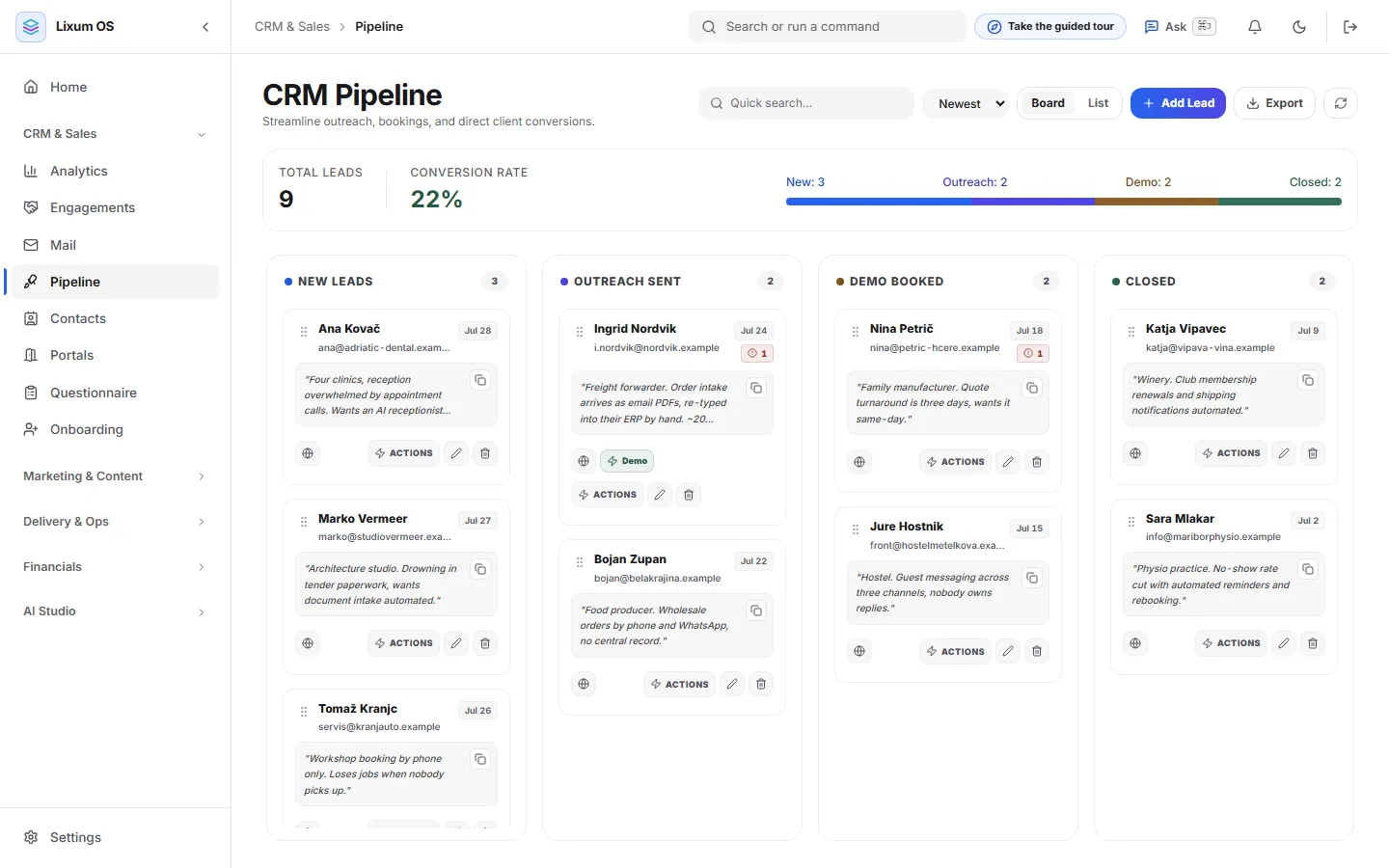Copy Katja Vipavec's note
The image size is (1389, 868).
[1308, 380]
